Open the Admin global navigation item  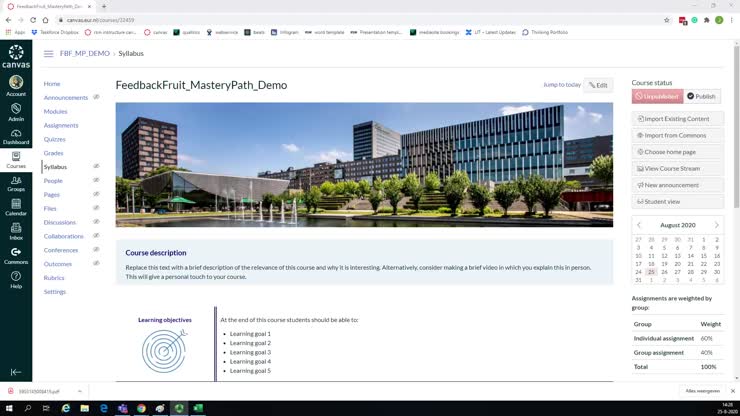click(x=16, y=112)
